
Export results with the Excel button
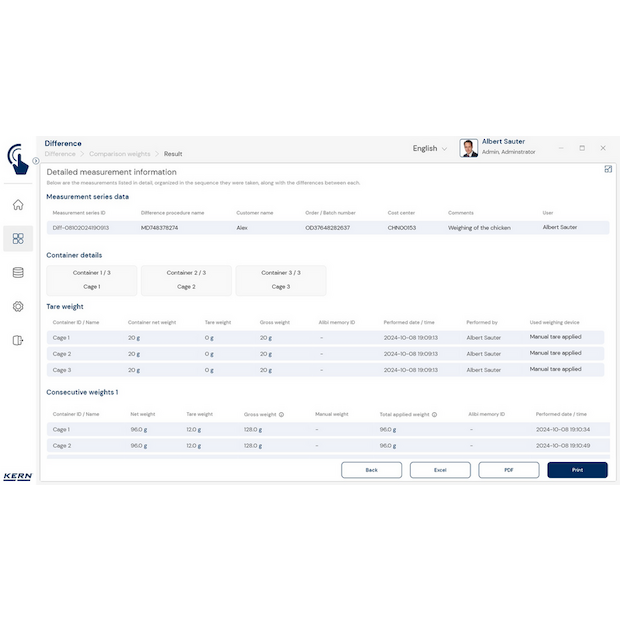pos(440,469)
